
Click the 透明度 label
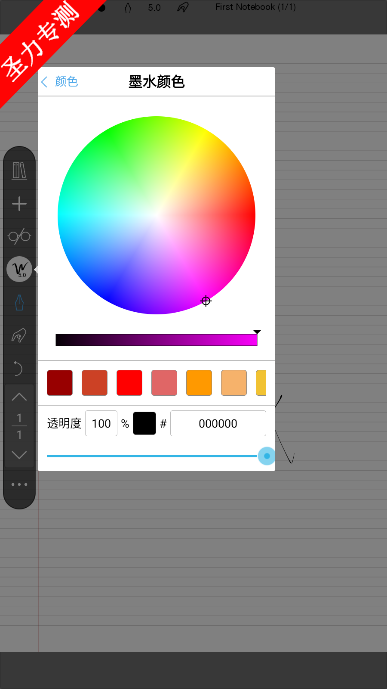tap(64, 423)
